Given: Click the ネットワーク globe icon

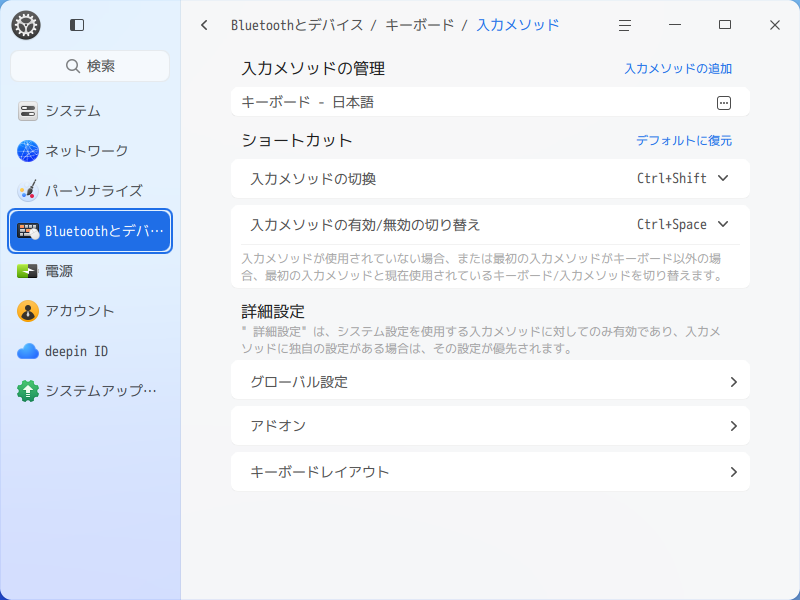Looking at the screenshot, I should pyautogui.click(x=28, y=151).
